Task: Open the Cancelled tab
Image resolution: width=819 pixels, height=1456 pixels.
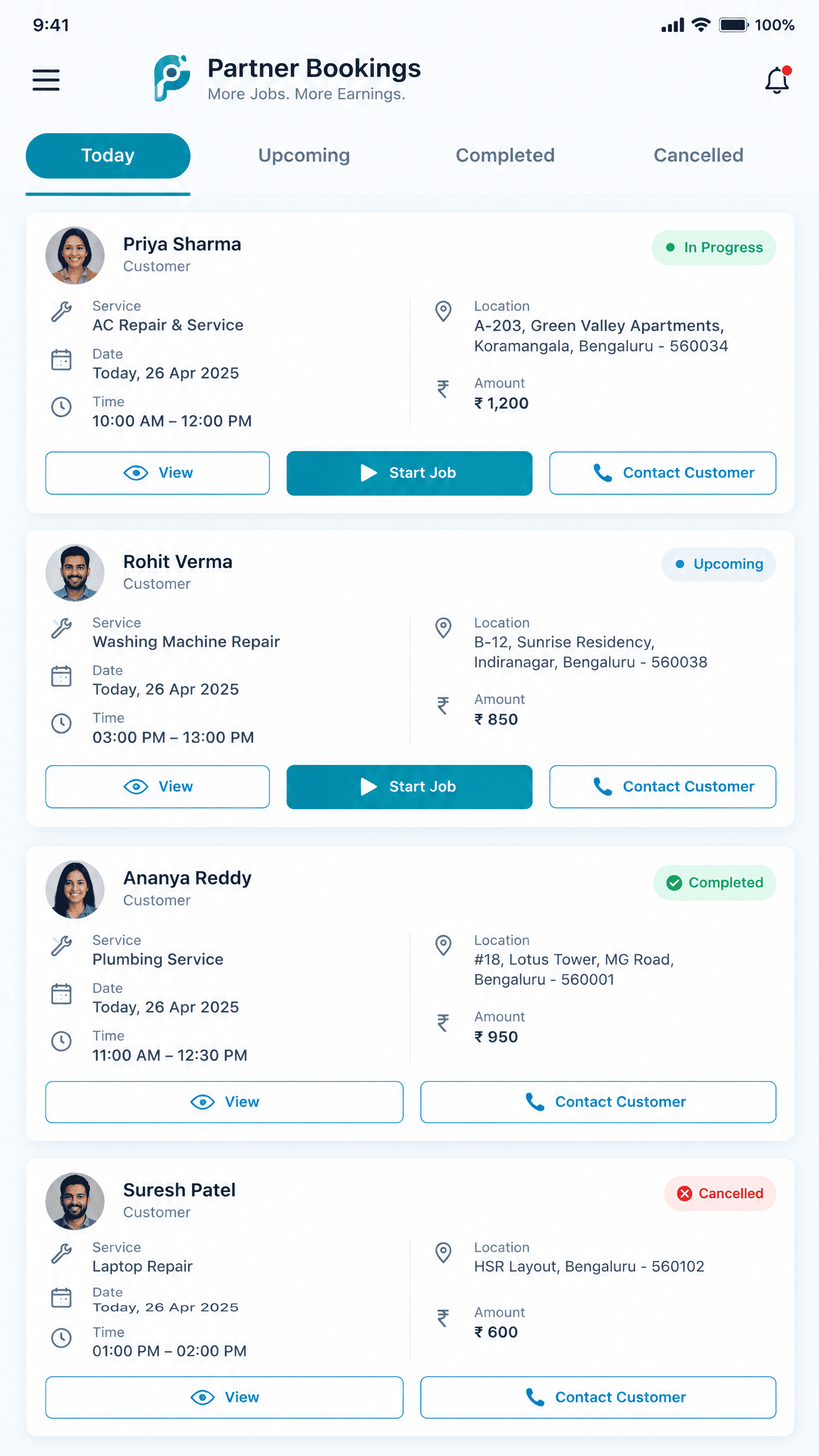Action: (698, 155)
